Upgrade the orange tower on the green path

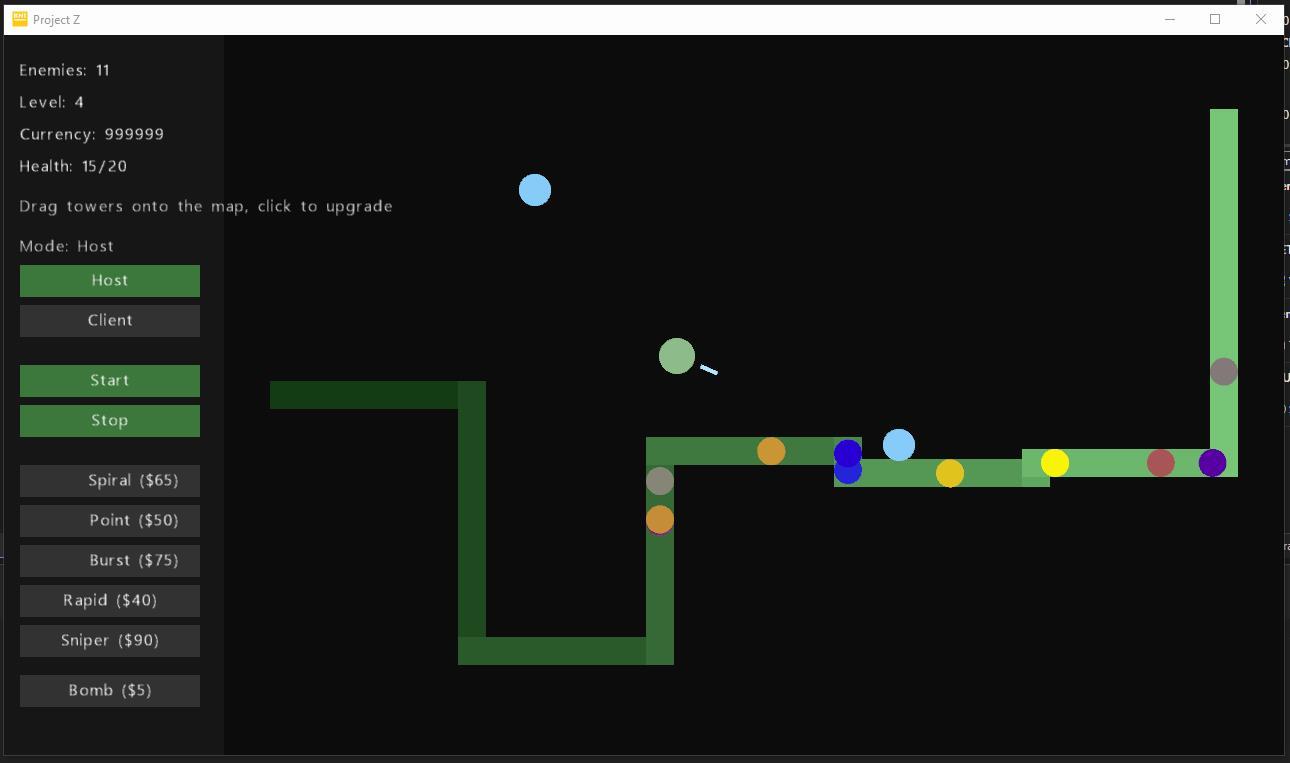(771, 451)
